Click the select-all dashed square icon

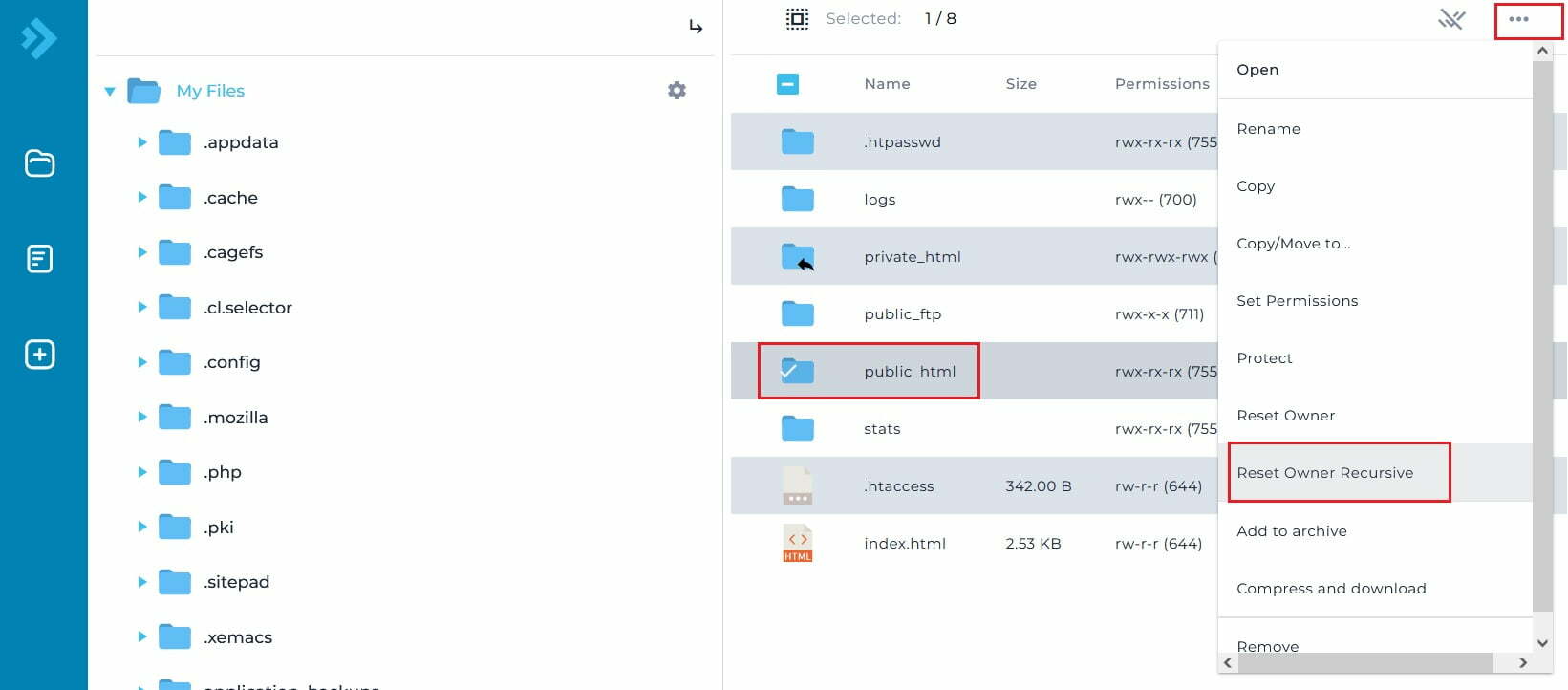pos(797,19)
